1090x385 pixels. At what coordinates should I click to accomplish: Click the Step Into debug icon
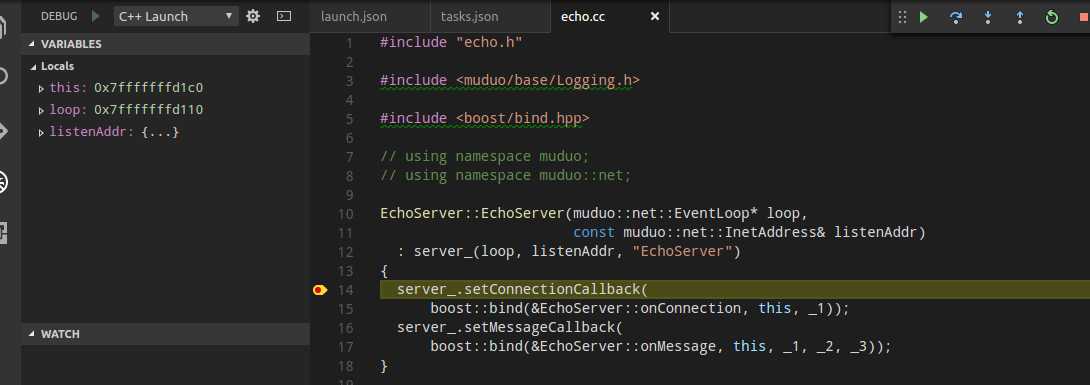988,17
